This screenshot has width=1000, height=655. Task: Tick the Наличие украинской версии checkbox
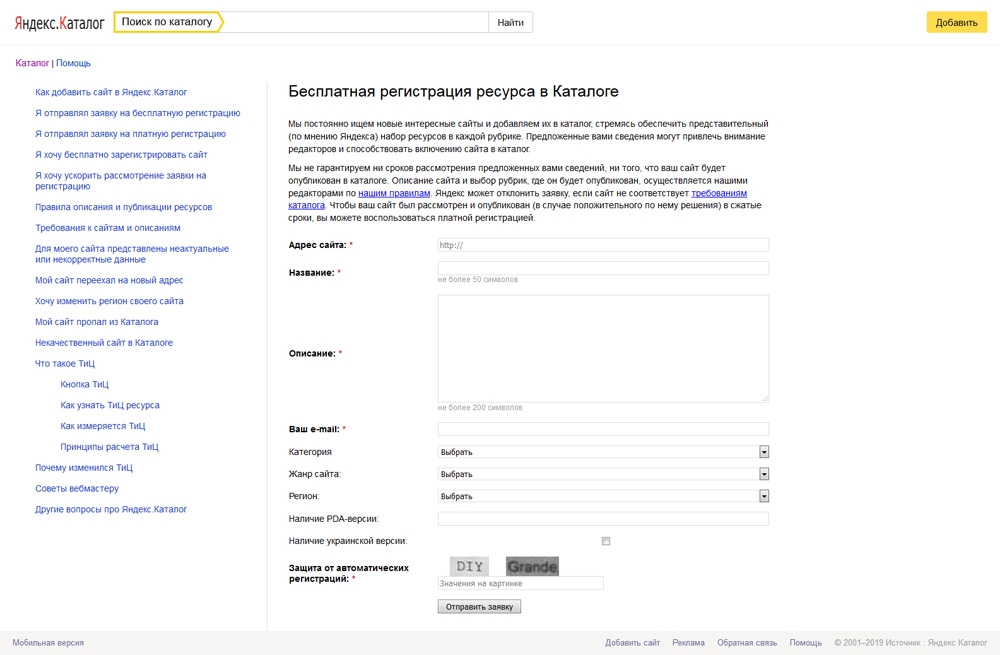click(606, 541)
